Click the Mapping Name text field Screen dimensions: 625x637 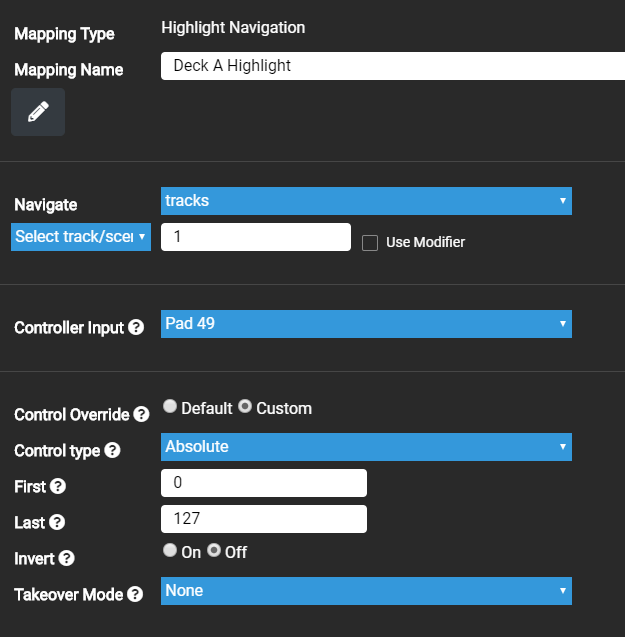click(x=392, y=66)
